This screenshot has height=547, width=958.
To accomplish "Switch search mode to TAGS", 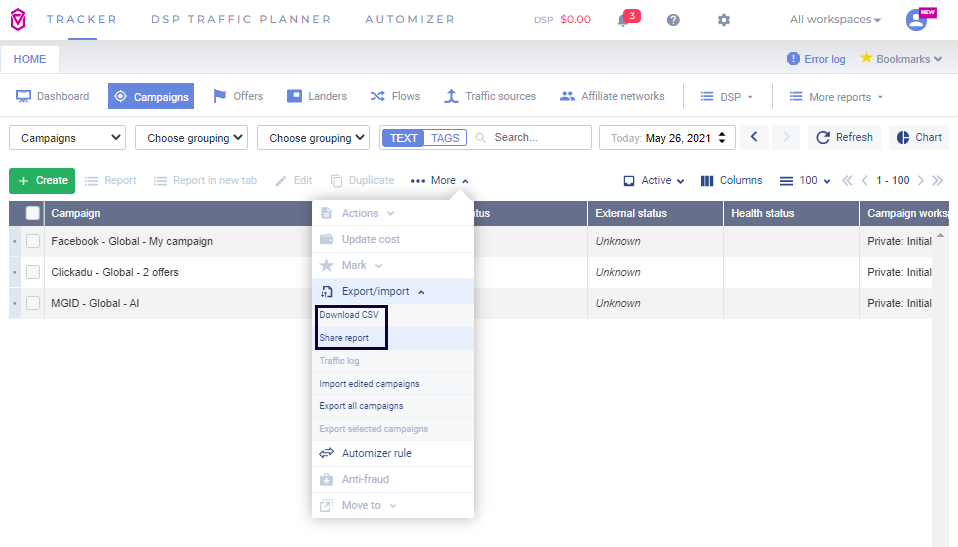I will [445, 138].
